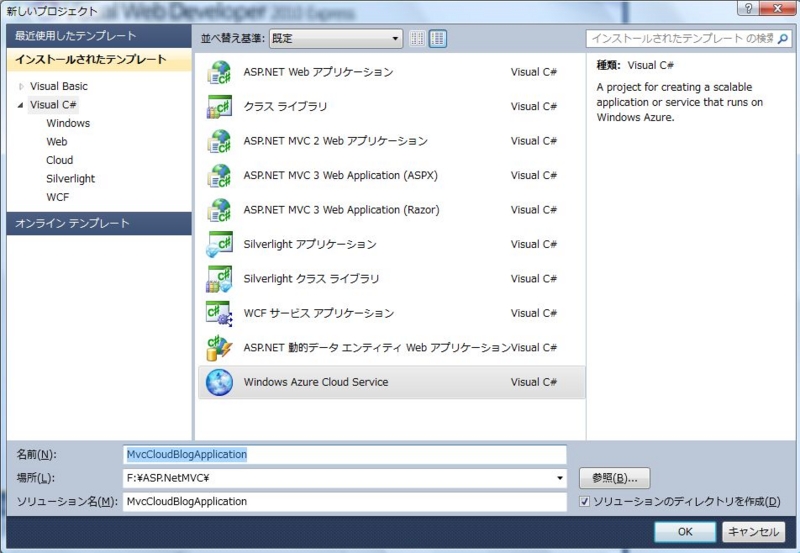Viewport: 800px width, 553px height.
Task: Click the 参照(B)... browse button
Action: pyautogui.click(x=614, y=479)
